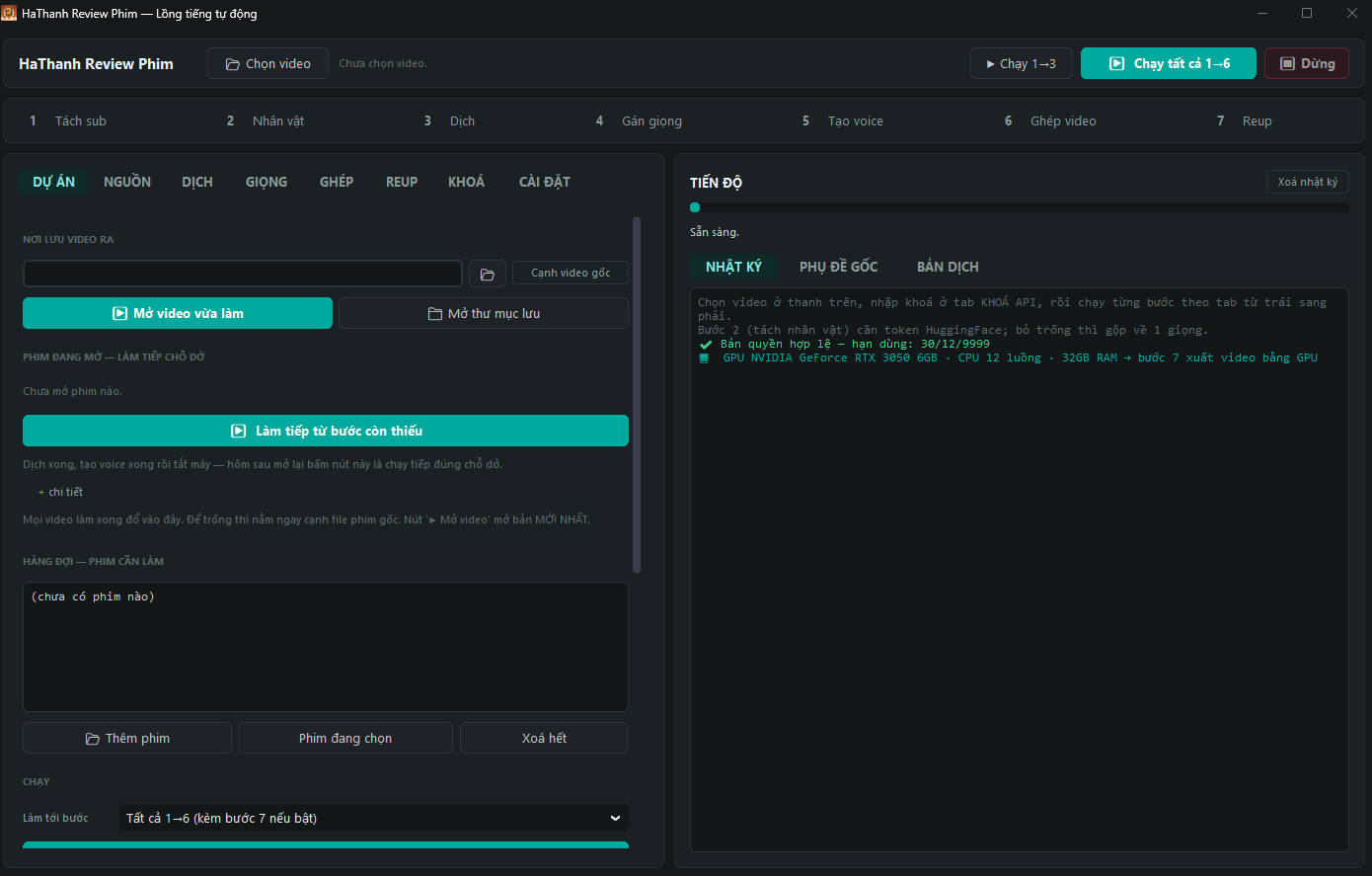Open the save folder with Mở thư mục lưu

click(484, 313)
